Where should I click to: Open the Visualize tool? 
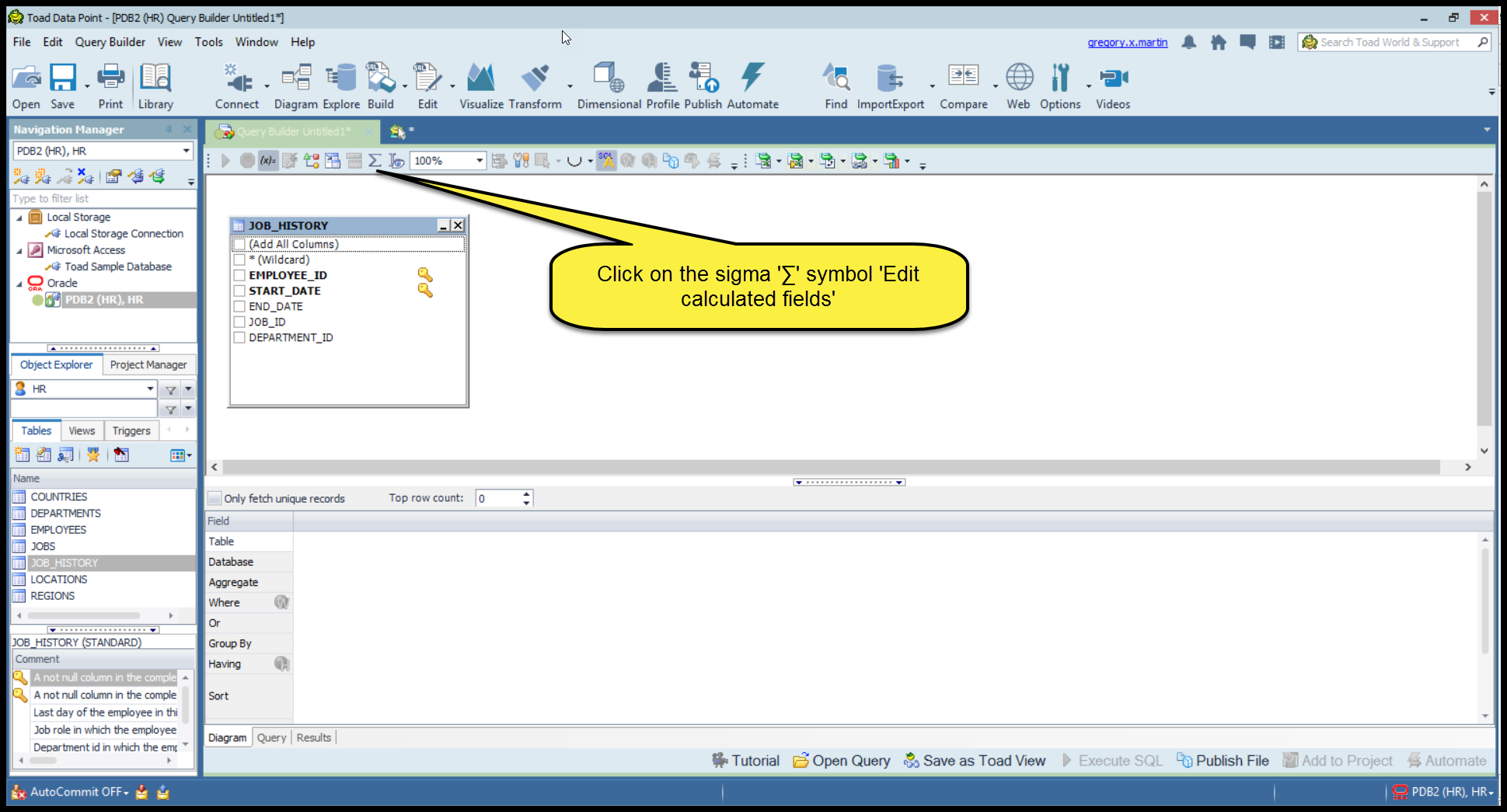(481, 86)
